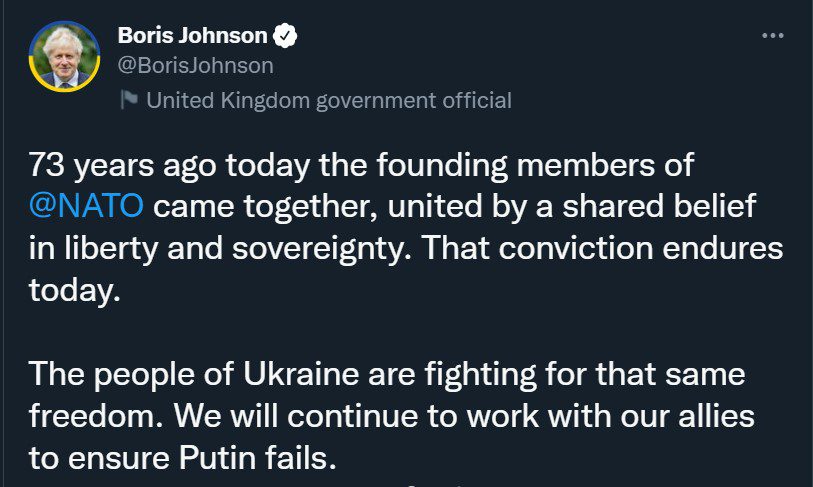Screen dimensions: 813x487
Task: Click the United Kingdom government official label
Action: (329, 100)
